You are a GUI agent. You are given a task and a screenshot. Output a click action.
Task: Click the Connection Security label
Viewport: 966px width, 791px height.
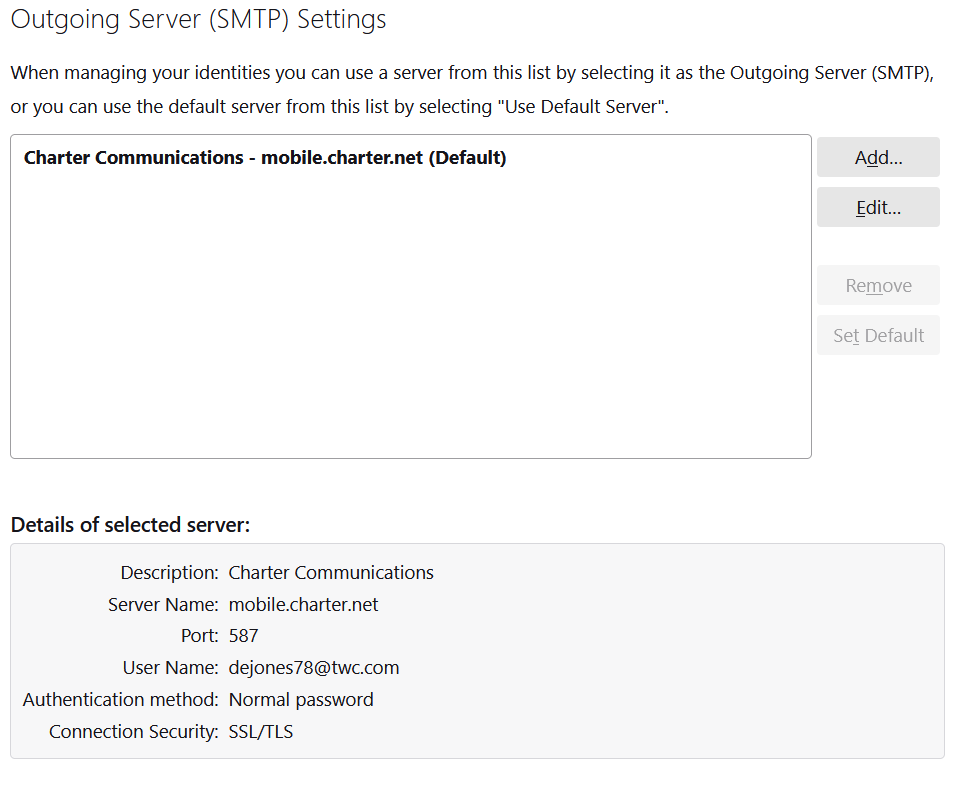134,732
